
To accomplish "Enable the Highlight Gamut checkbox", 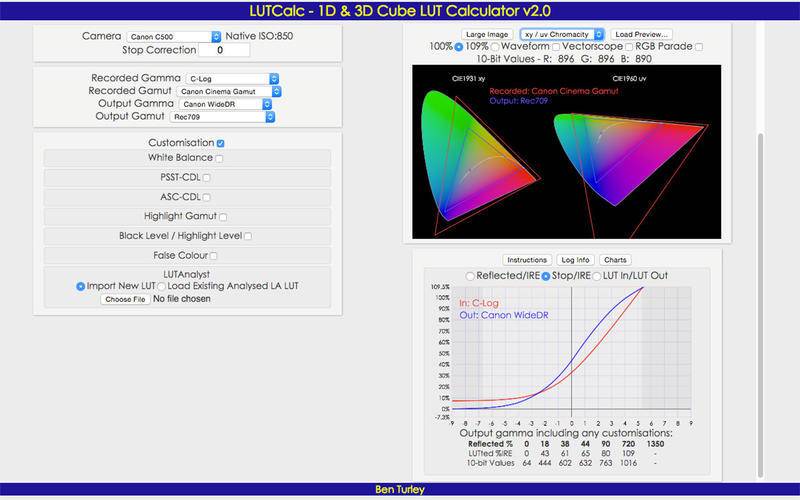I will pyautogui.click(x=223, y=217).
